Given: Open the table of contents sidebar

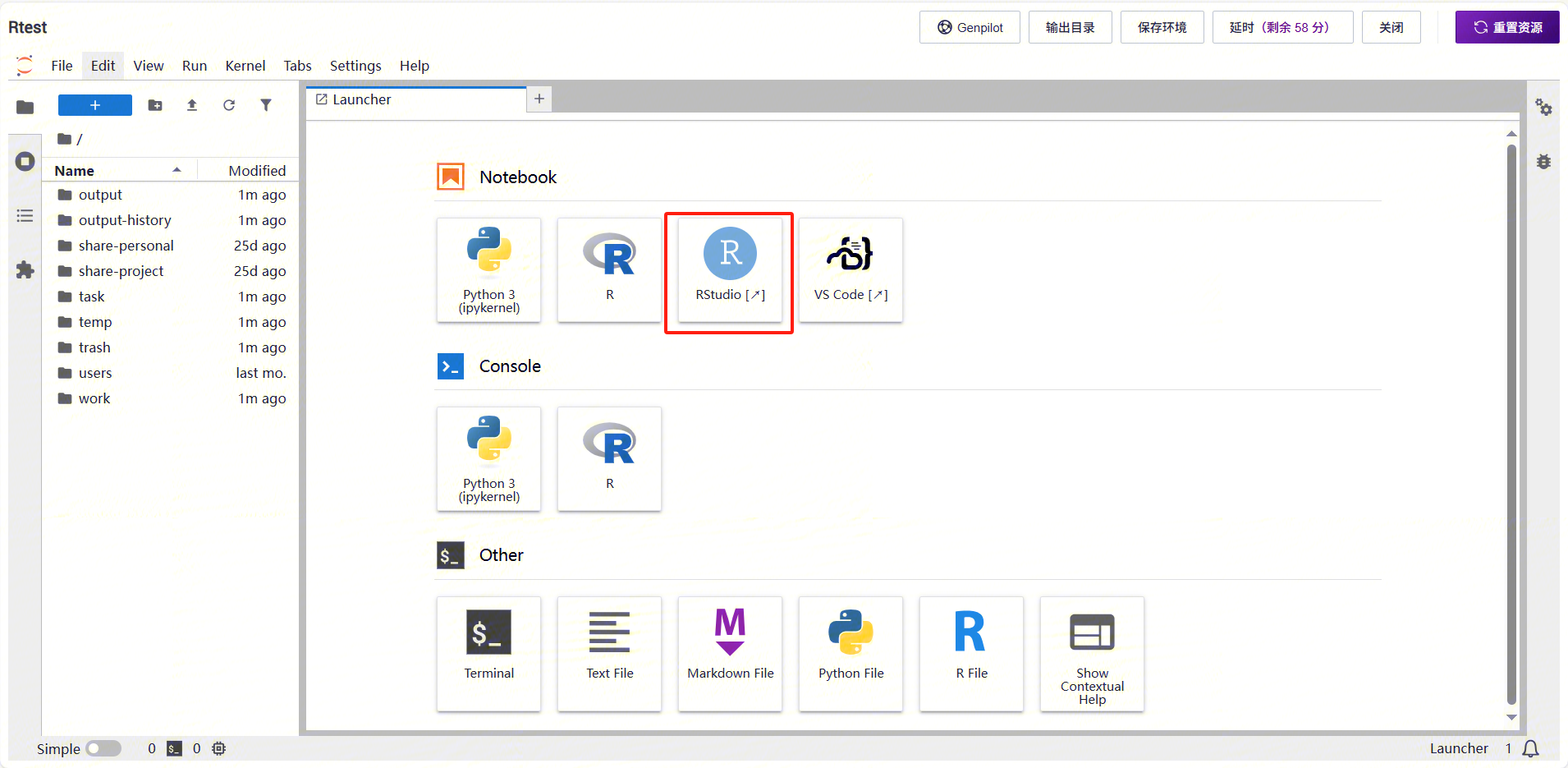Looking at the screenshot, I should [x=25, y=216].
